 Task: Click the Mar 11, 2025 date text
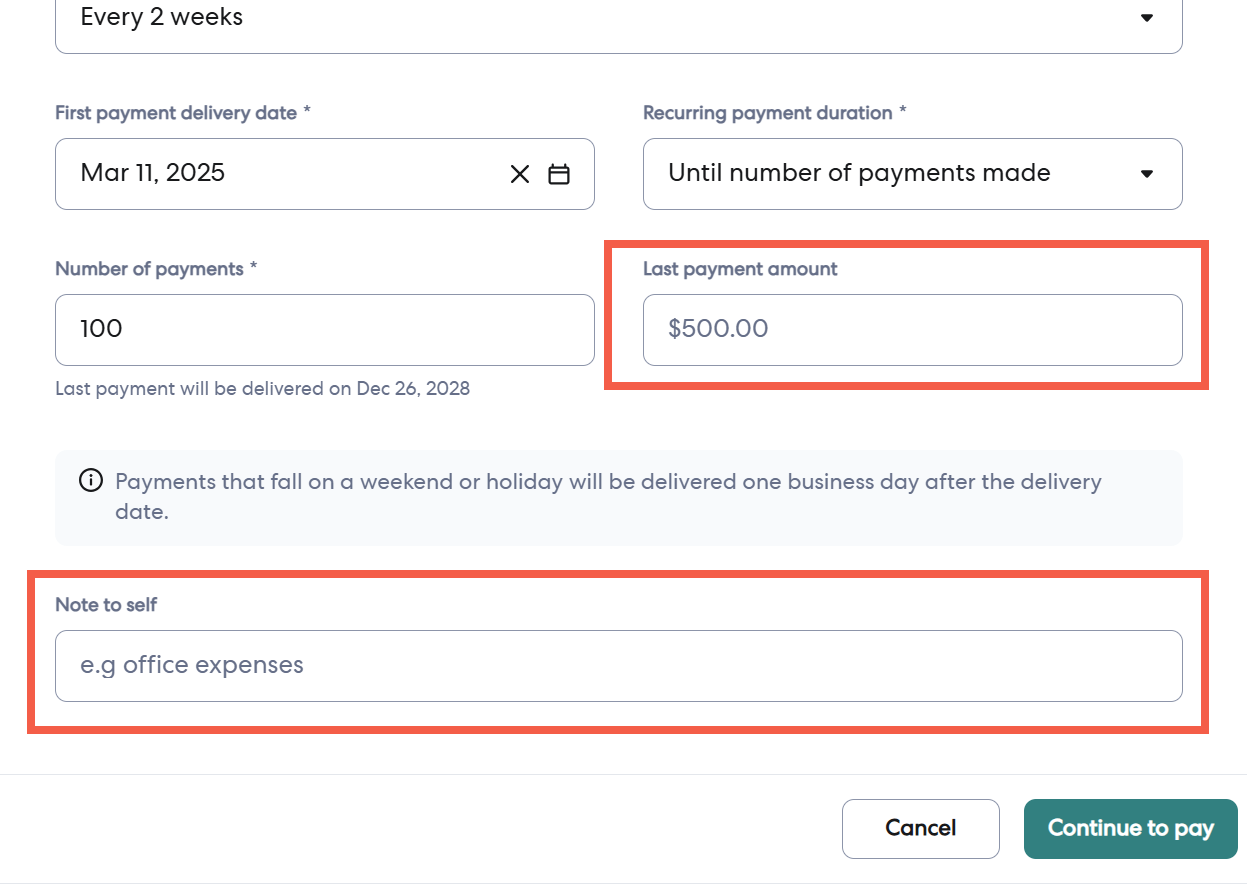tap(153, 173)
